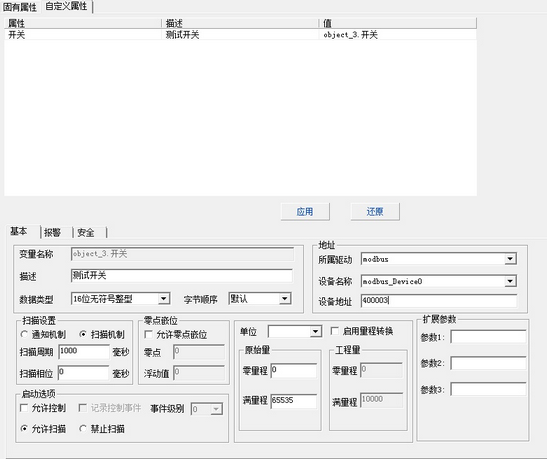Enable the 允许零点嵌位 checkbox
547x459 pixels.
[x=148, y=334]
